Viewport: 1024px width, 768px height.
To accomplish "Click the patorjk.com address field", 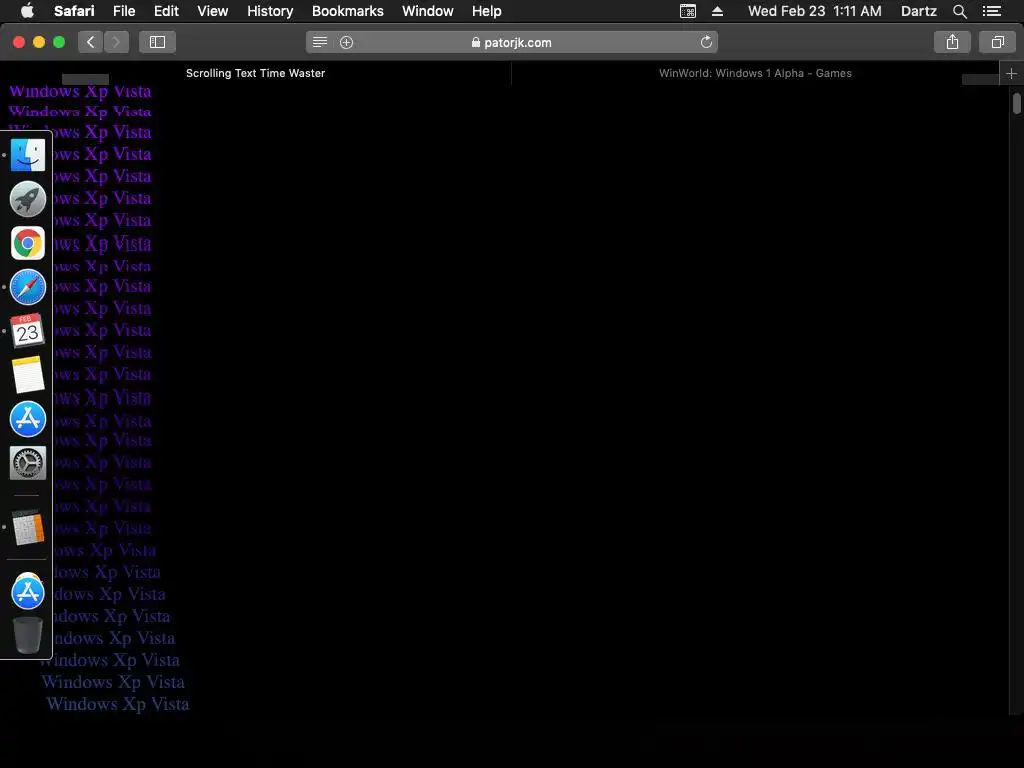I will (x=512, y=42).
